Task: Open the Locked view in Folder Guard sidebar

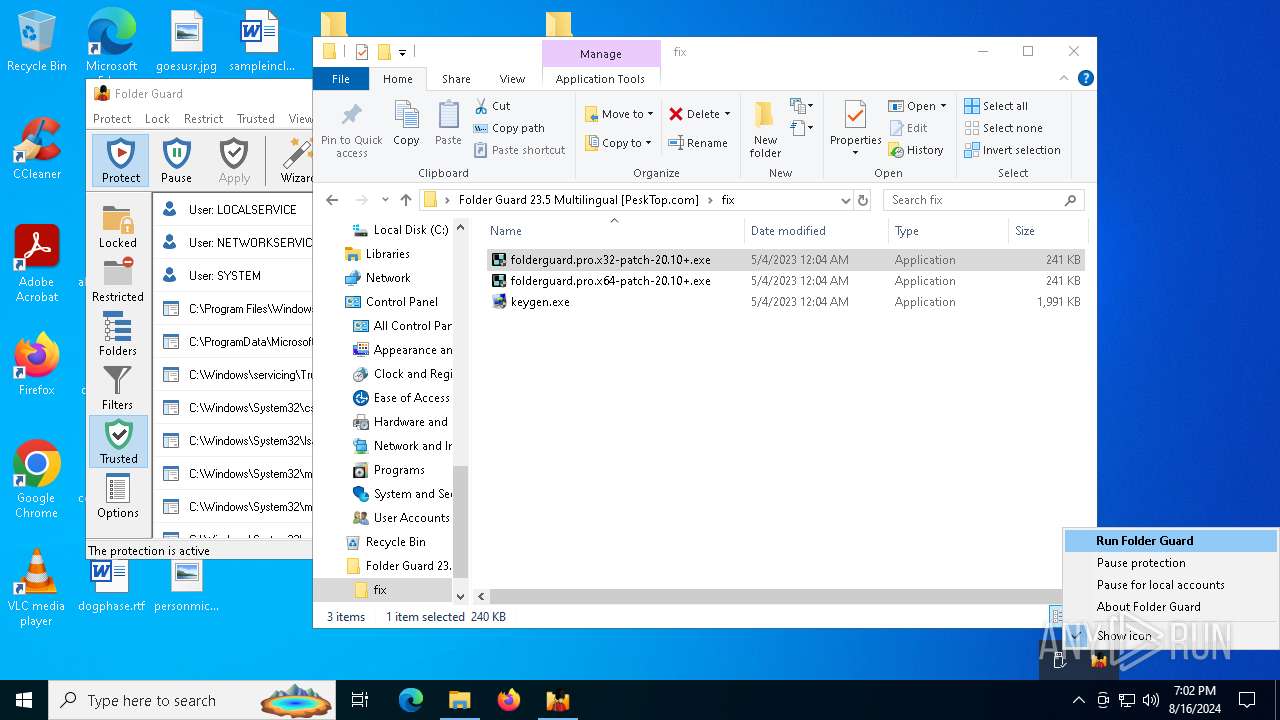Action: [118, 227]
